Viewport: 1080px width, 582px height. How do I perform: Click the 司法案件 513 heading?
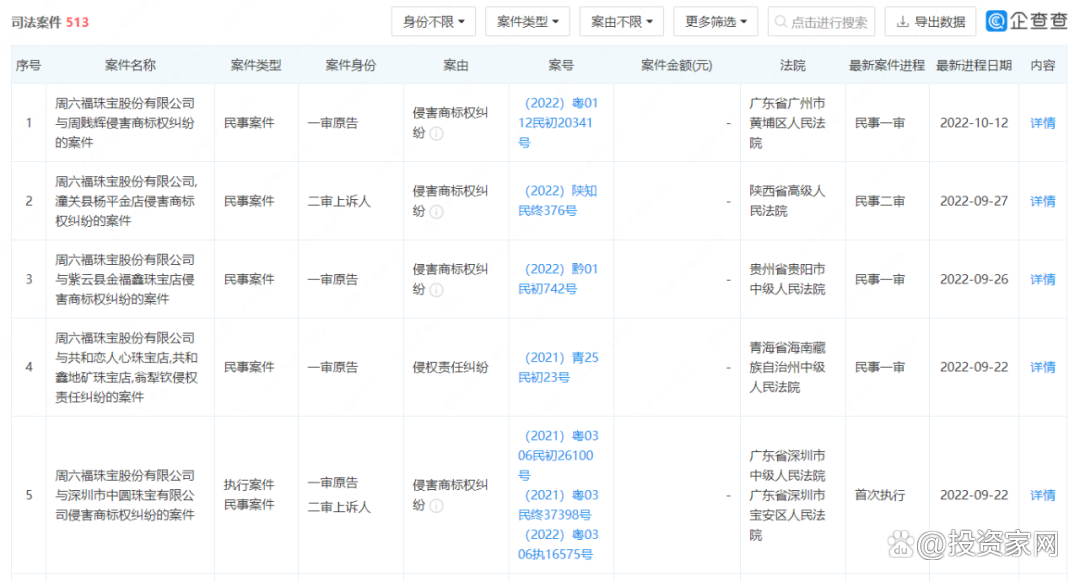click(x=50, y=22)
